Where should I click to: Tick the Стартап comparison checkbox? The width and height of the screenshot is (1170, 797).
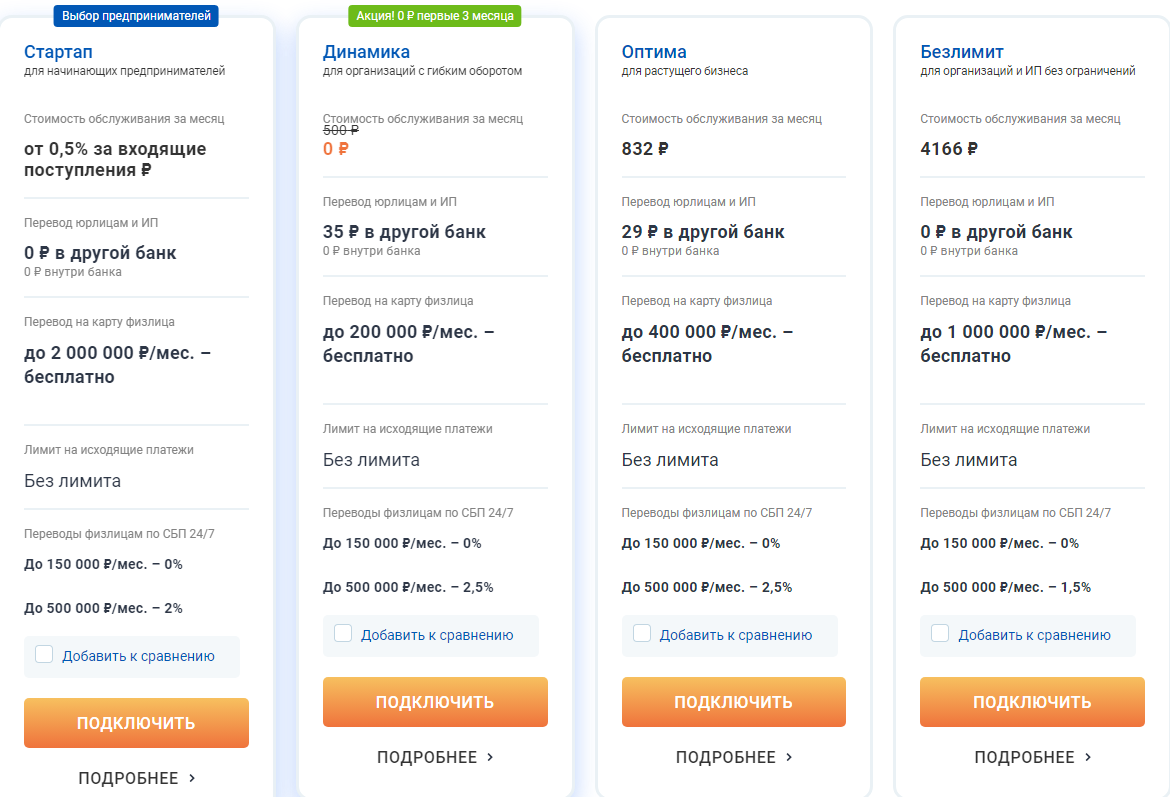[44, 655]
